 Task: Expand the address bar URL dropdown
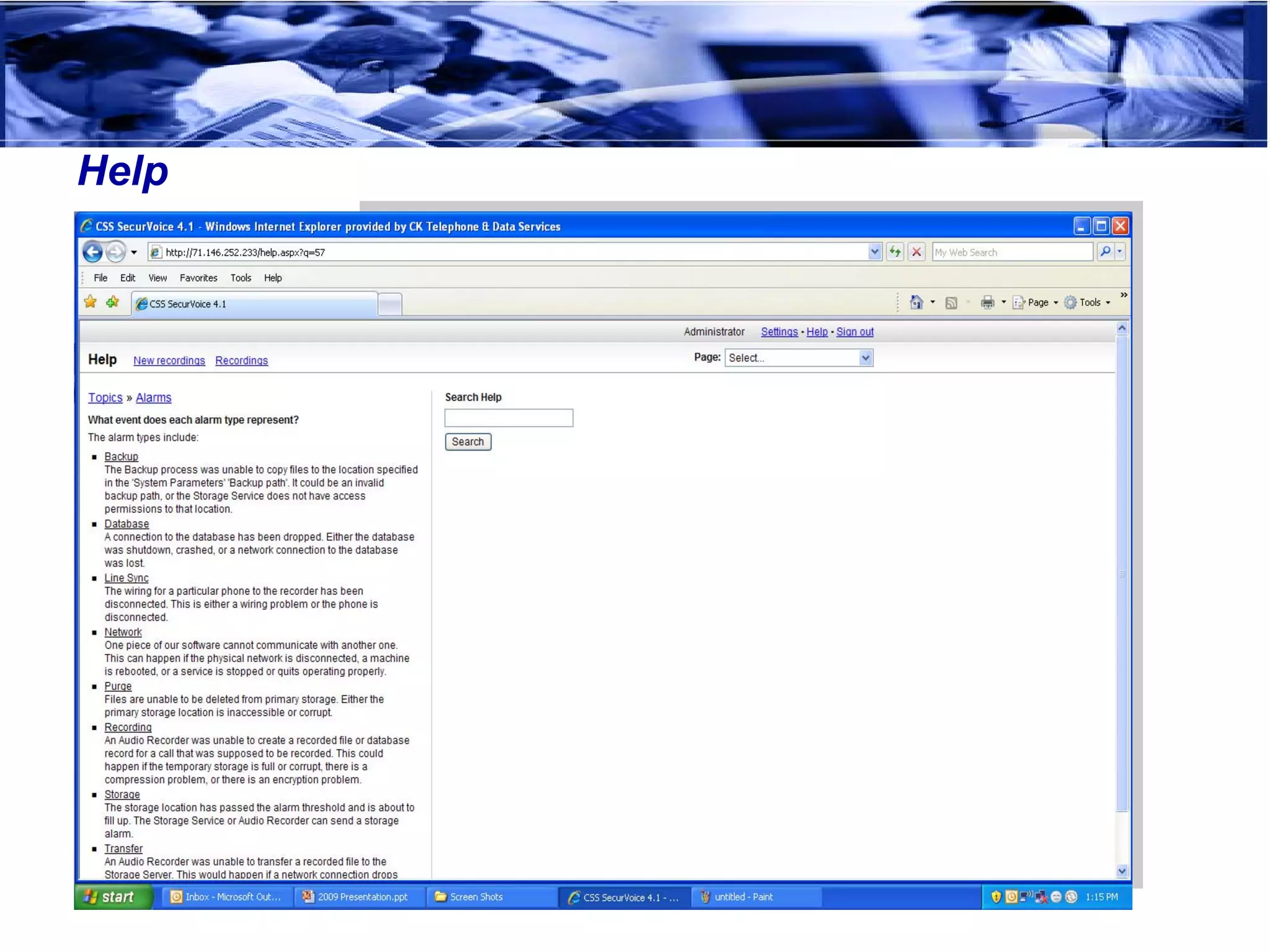point(874,252)
